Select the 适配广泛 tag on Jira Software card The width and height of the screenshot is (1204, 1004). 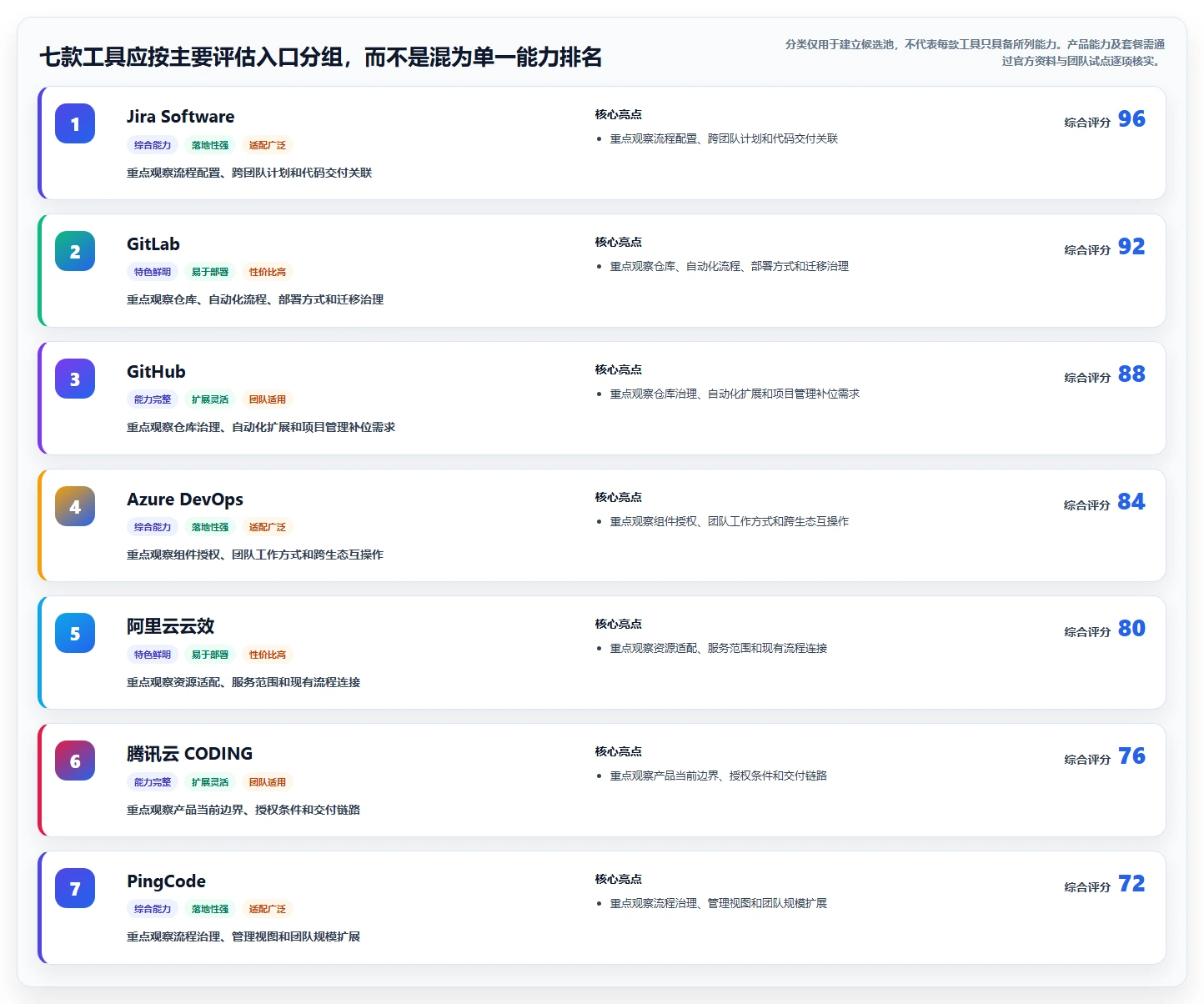point(268,145)
